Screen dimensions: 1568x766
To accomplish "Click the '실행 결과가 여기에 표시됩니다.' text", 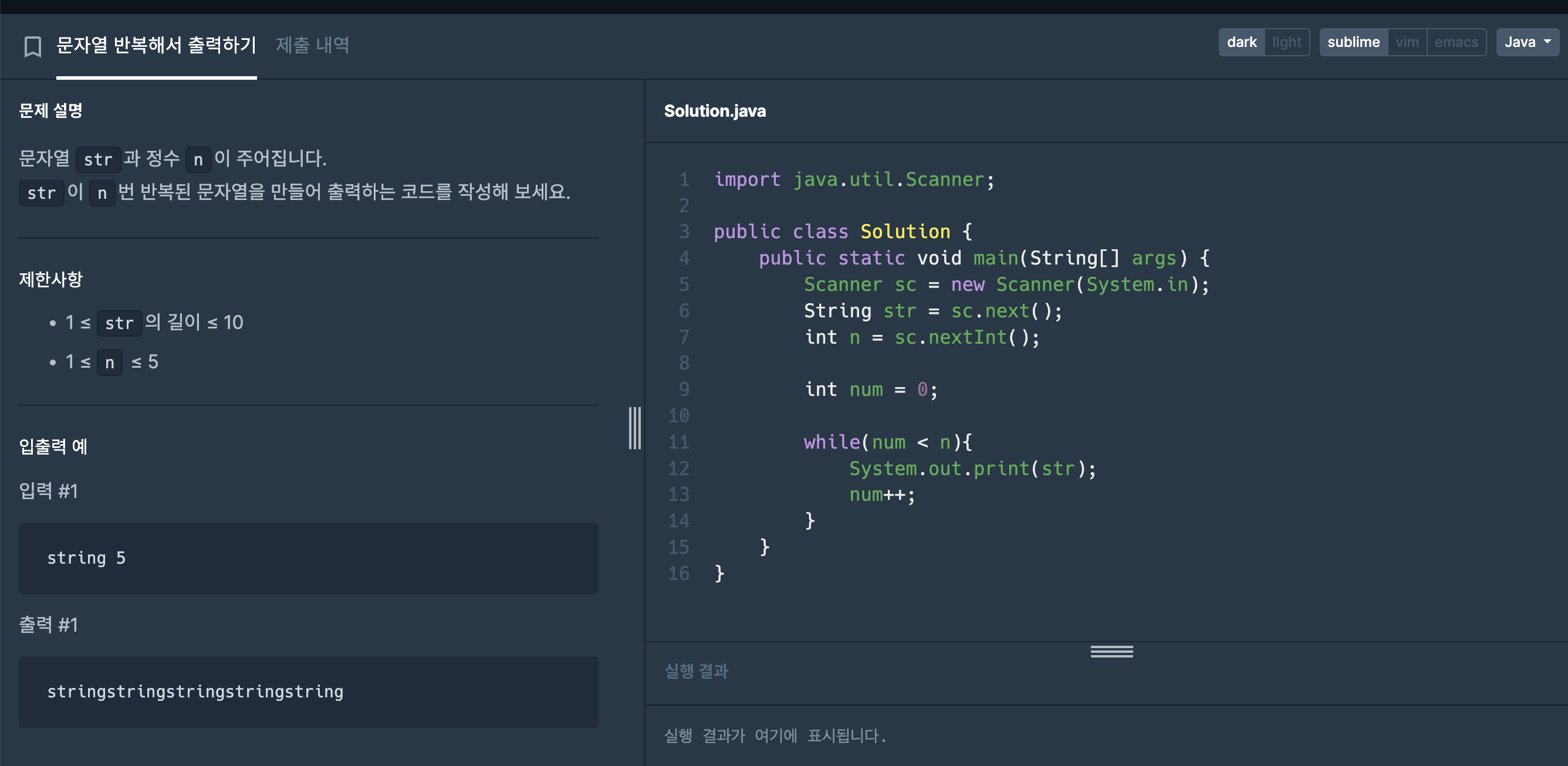I will (774, 736).
